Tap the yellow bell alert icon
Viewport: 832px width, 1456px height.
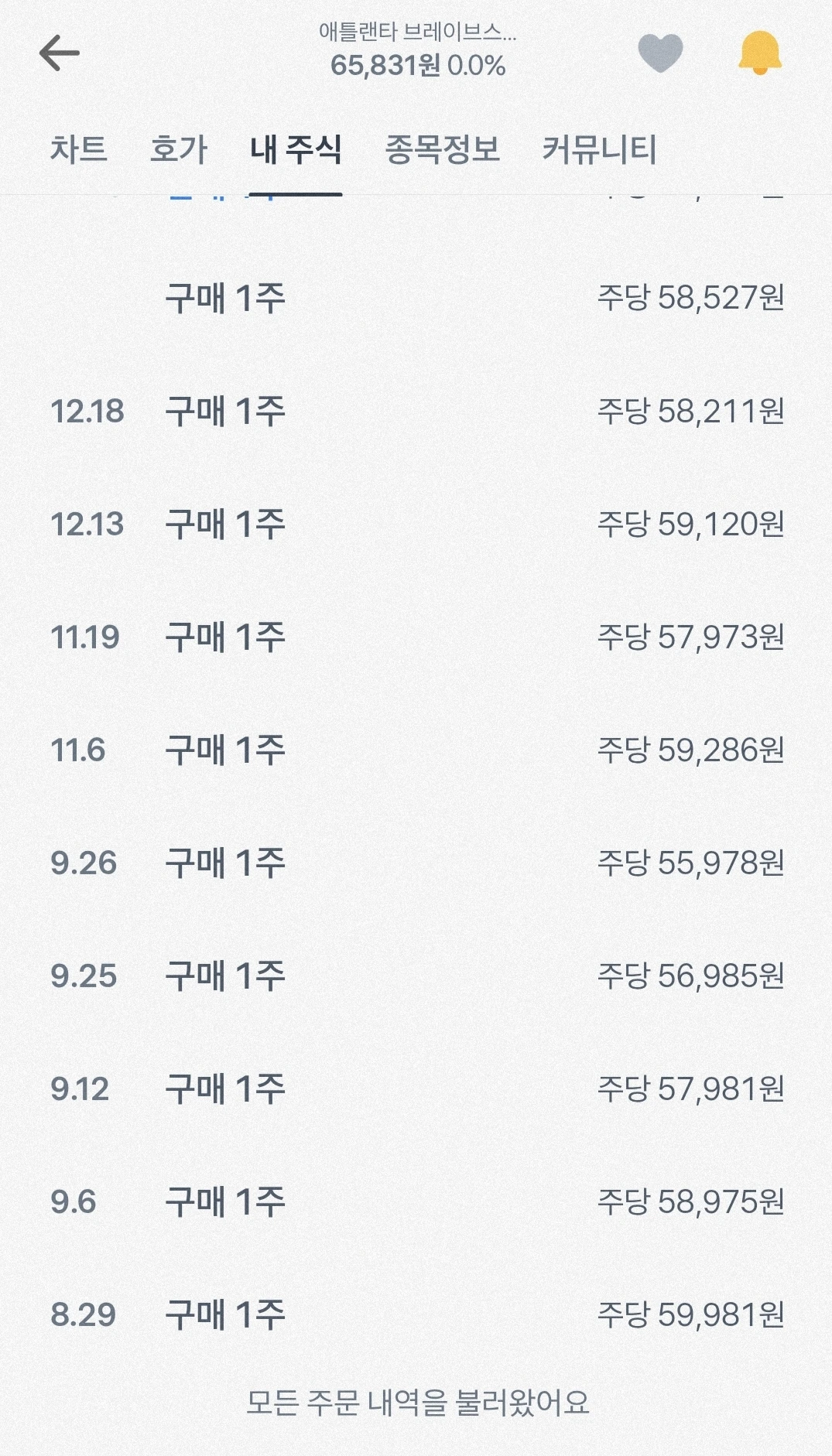tap(759, 53)
